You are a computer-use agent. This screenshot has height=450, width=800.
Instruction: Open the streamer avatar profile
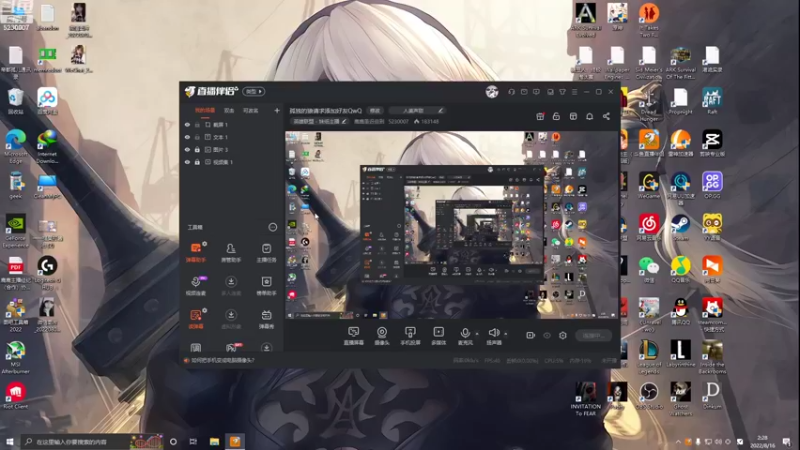pos(492,92)
